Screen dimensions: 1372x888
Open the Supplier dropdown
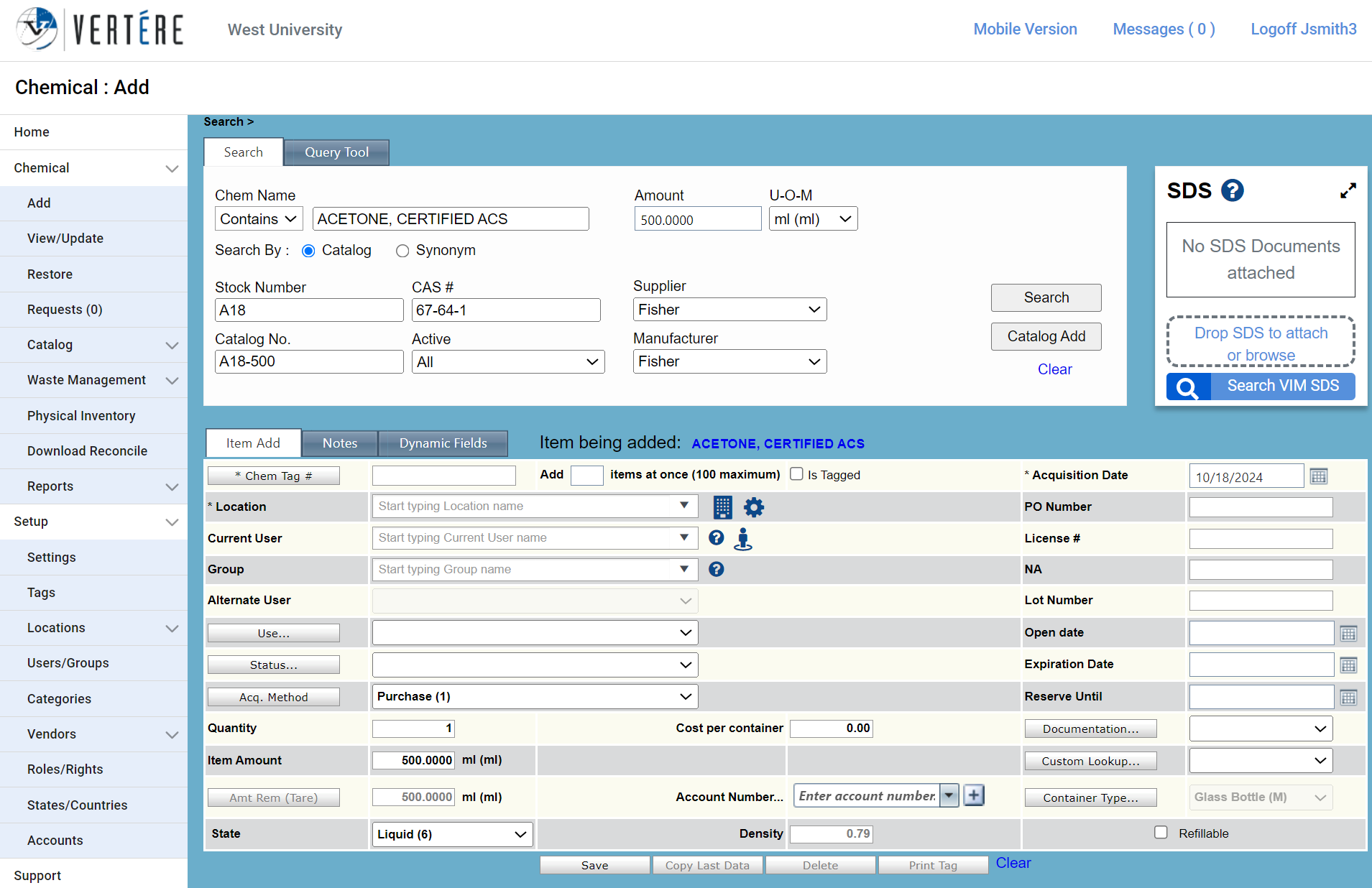point(729,310)
